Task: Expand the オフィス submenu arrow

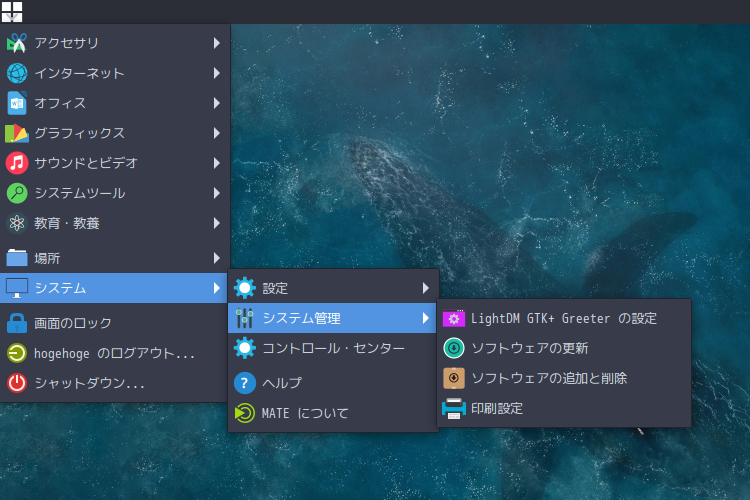Action: 217,103
